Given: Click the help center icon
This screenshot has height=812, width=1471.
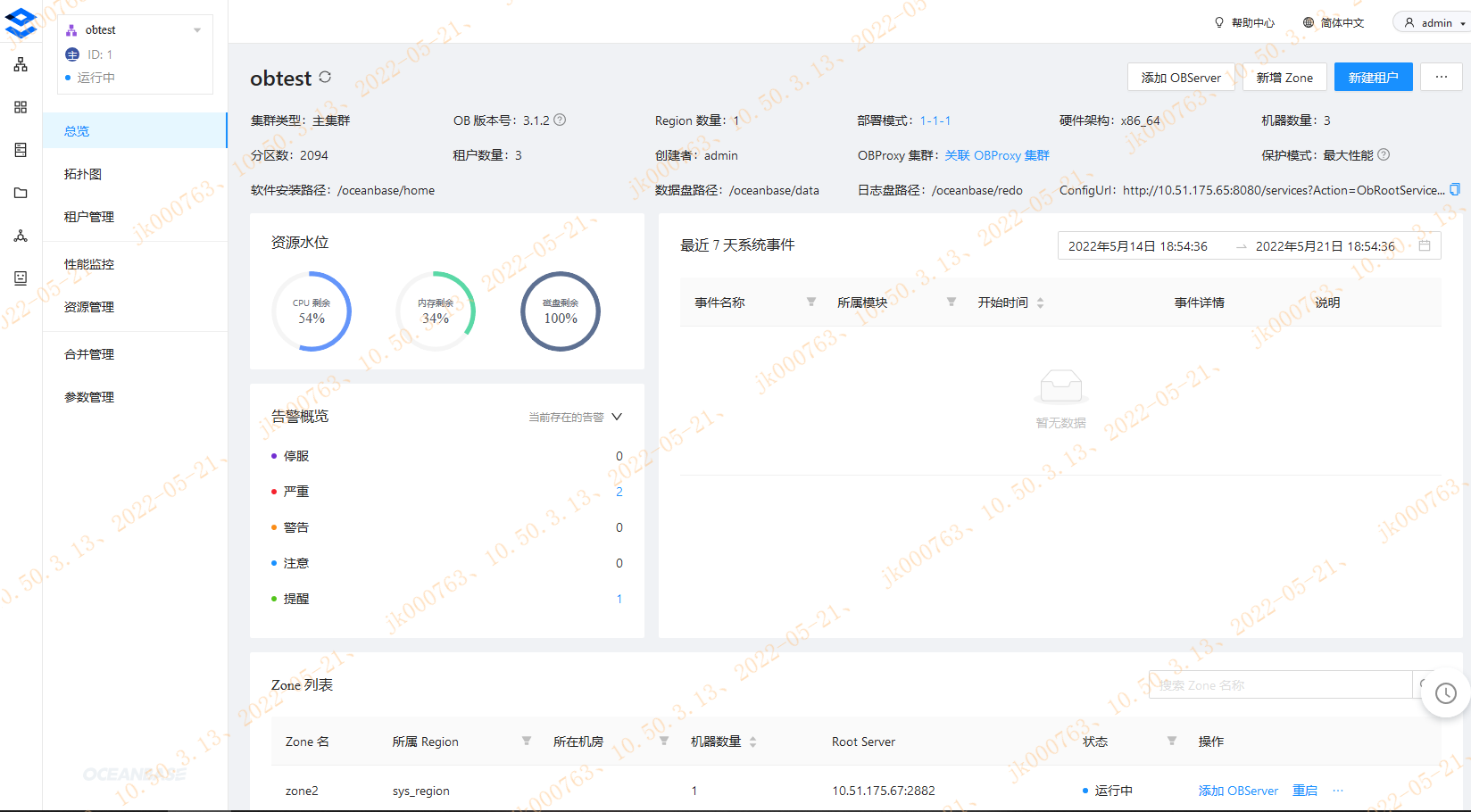Looking at the screenshot, I should (1219, 22).
